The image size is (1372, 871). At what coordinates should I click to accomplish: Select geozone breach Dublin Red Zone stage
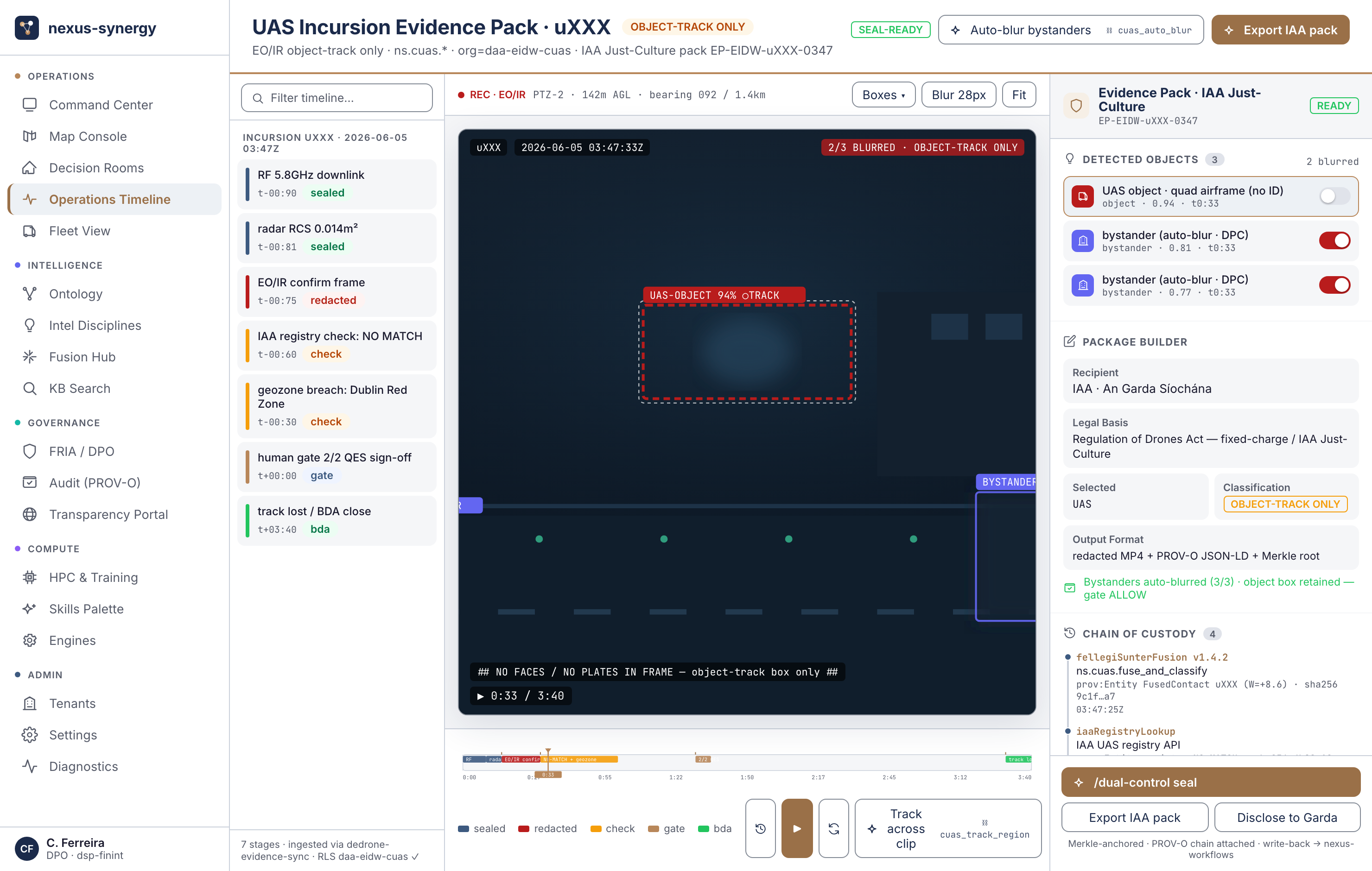coord(337,406)
